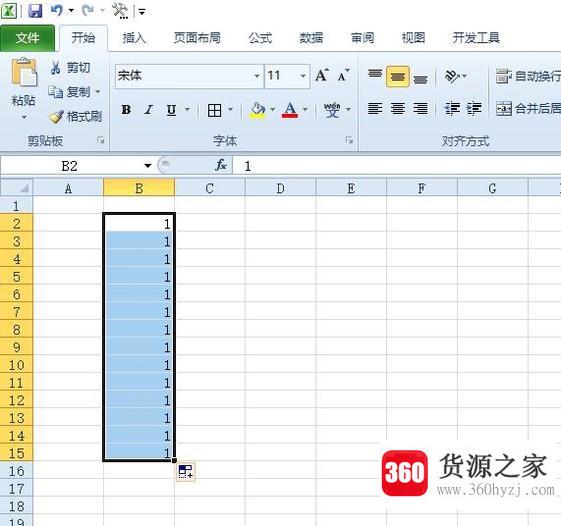Toggle align text left

pos(375,108)
